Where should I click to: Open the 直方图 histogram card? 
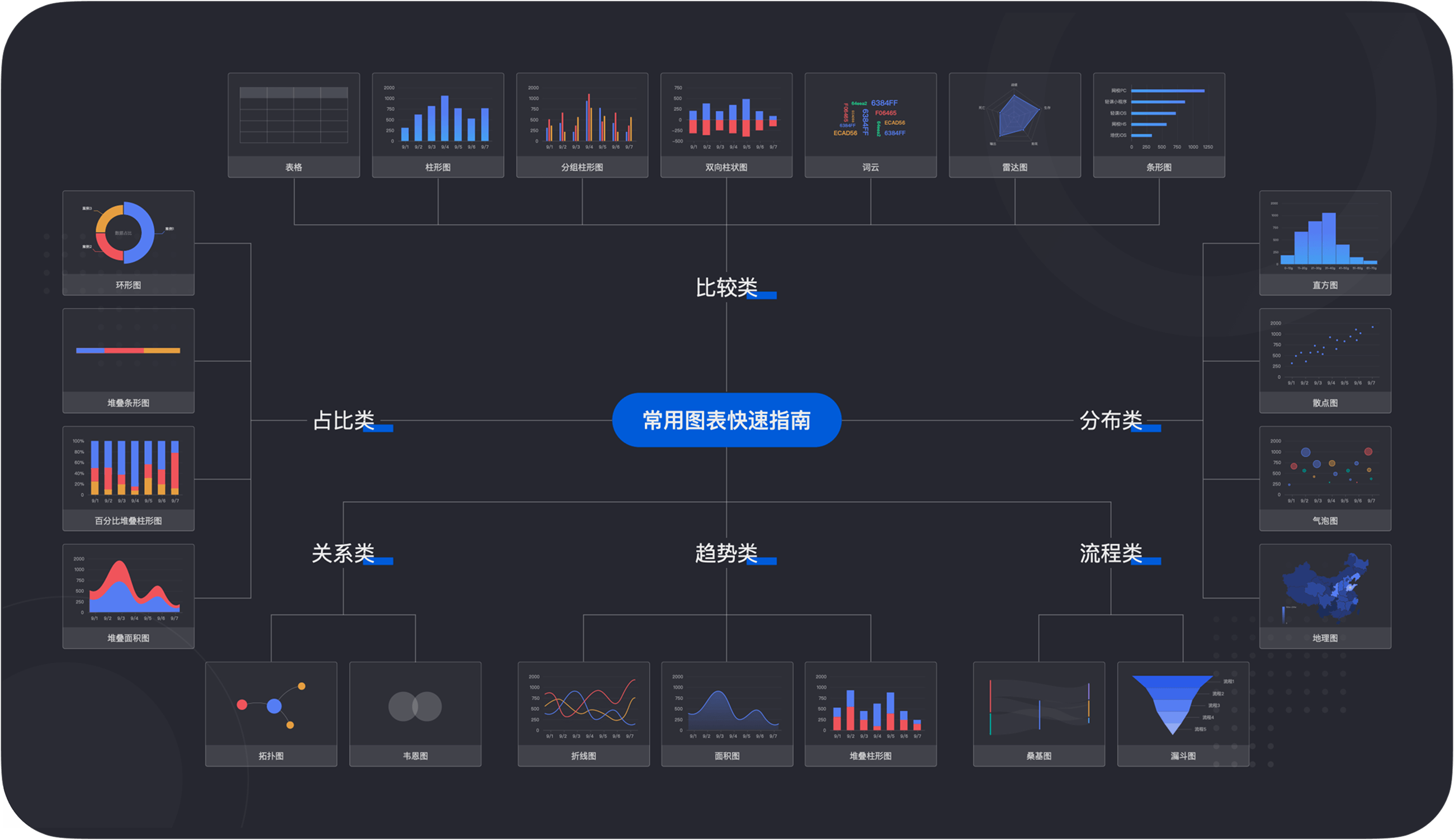pos(1325,243)
